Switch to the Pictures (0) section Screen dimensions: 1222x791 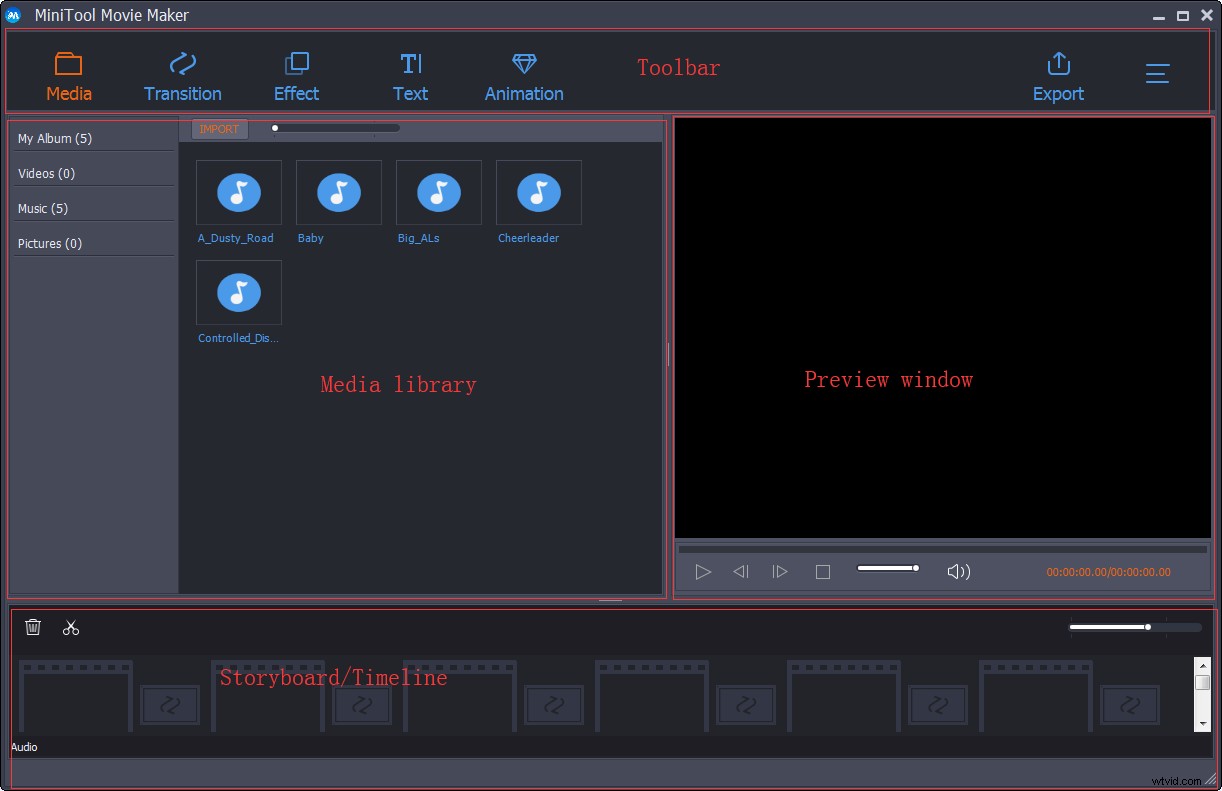pyautogui.click(x=50, y=243)
